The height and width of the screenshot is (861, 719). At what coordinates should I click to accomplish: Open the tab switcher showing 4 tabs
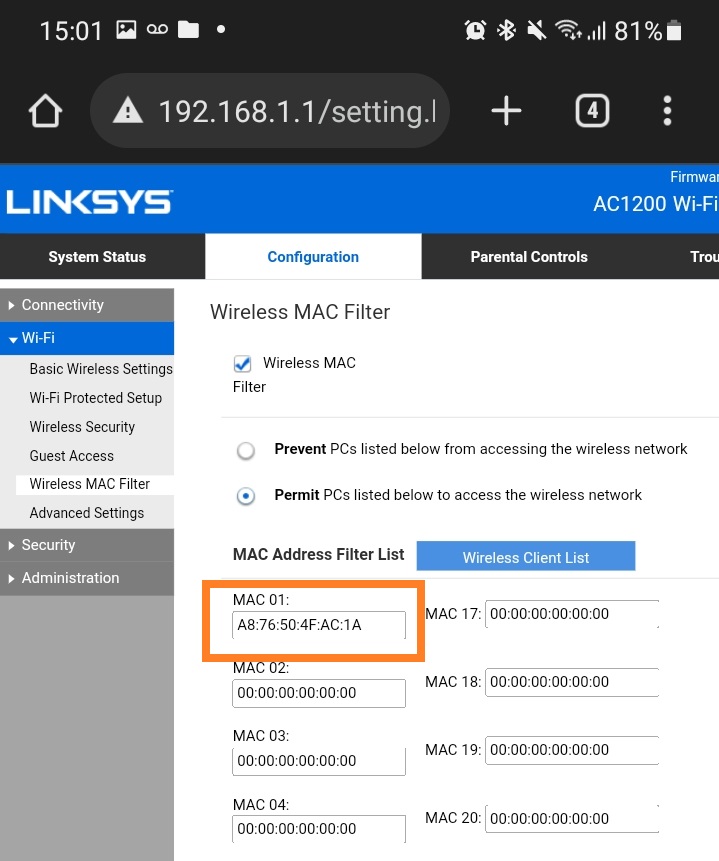592,111
